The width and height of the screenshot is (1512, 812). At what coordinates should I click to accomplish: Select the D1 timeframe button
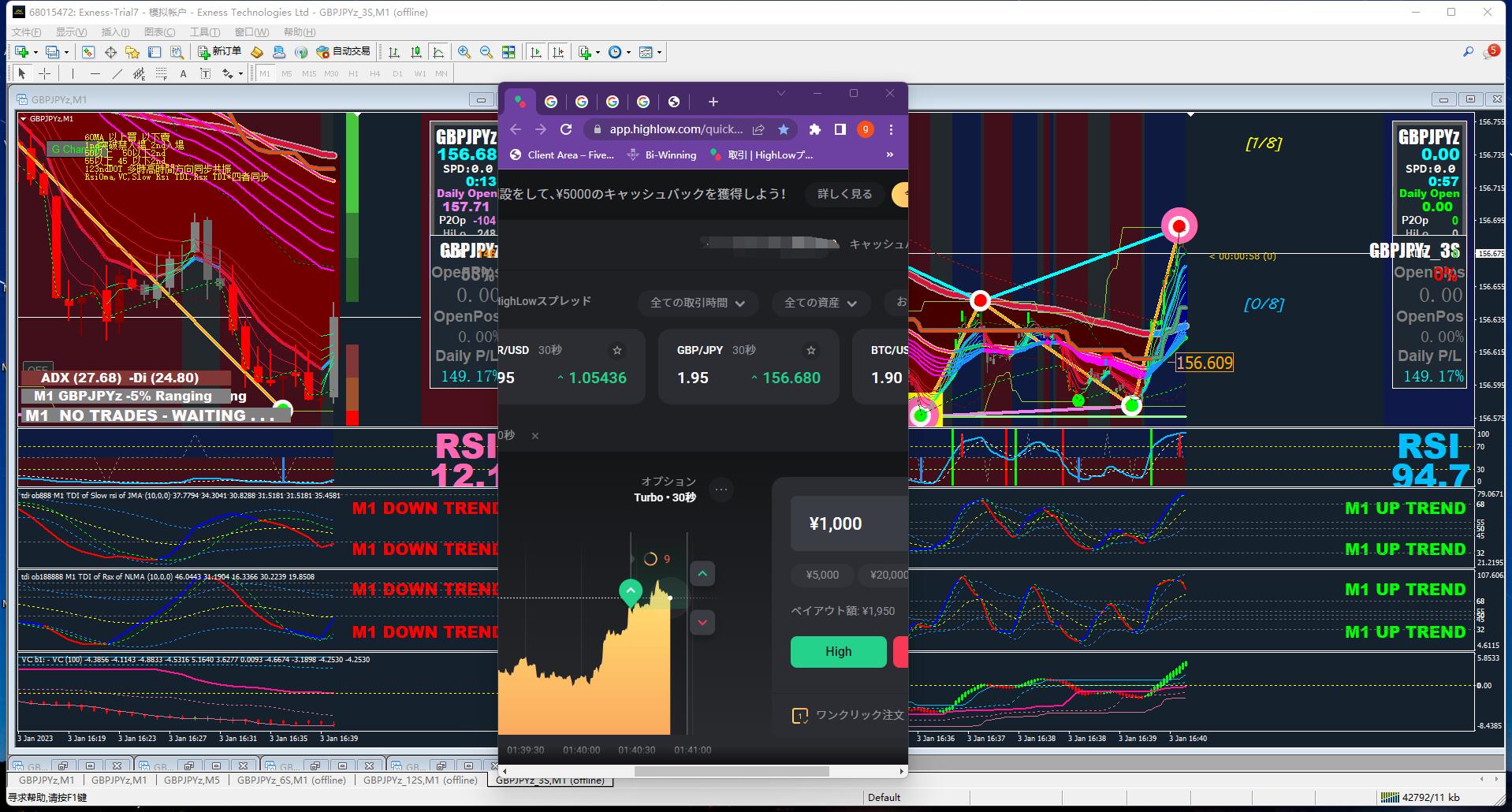(x=397, y=74)
